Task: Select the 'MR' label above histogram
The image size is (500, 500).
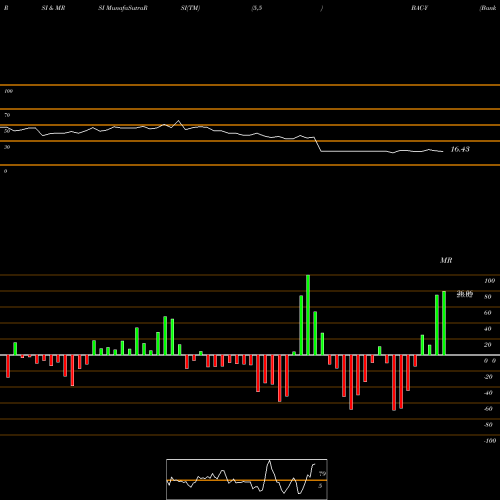Action: (x=446, y=260)
